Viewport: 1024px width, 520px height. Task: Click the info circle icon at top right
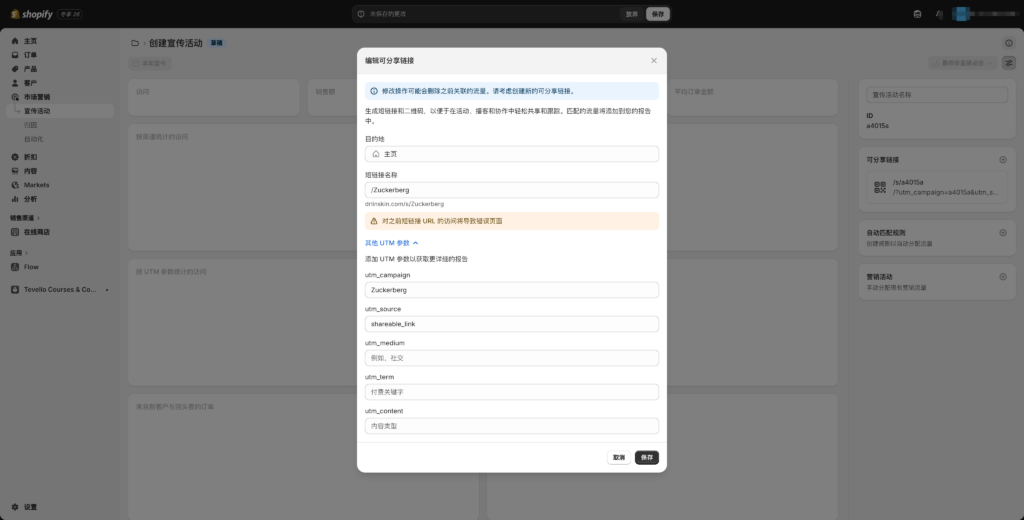pyautogui.click(x=1009, y=43)
